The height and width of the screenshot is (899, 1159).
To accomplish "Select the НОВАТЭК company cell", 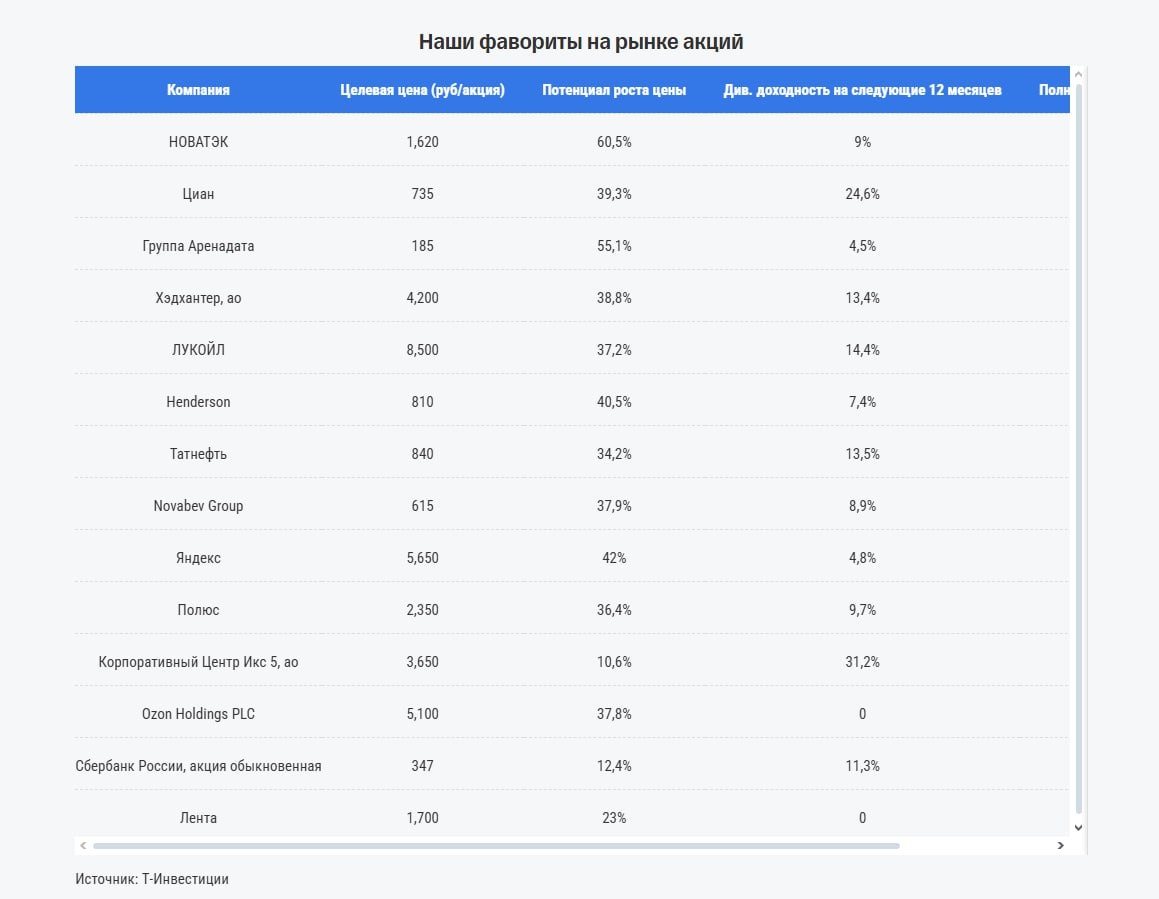I will tap(198, 142).
